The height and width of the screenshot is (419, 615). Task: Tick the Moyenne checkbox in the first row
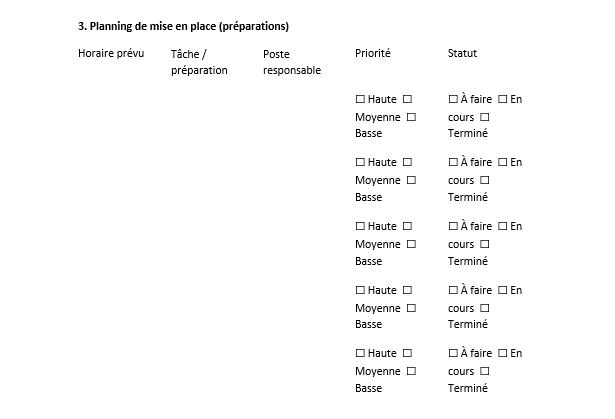[408, 99]
